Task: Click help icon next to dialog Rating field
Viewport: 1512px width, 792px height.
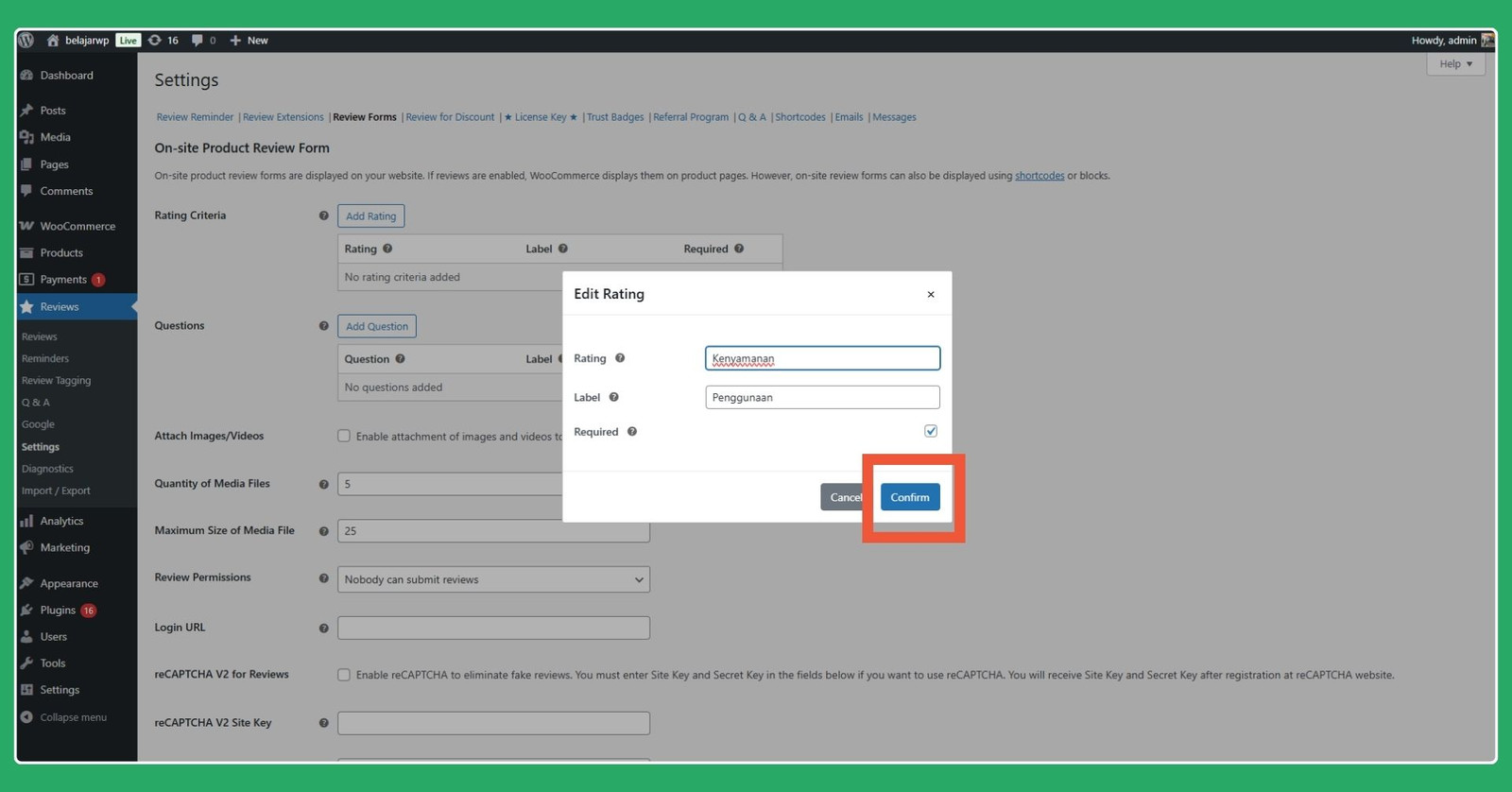Action: click(x=620, y=358)
